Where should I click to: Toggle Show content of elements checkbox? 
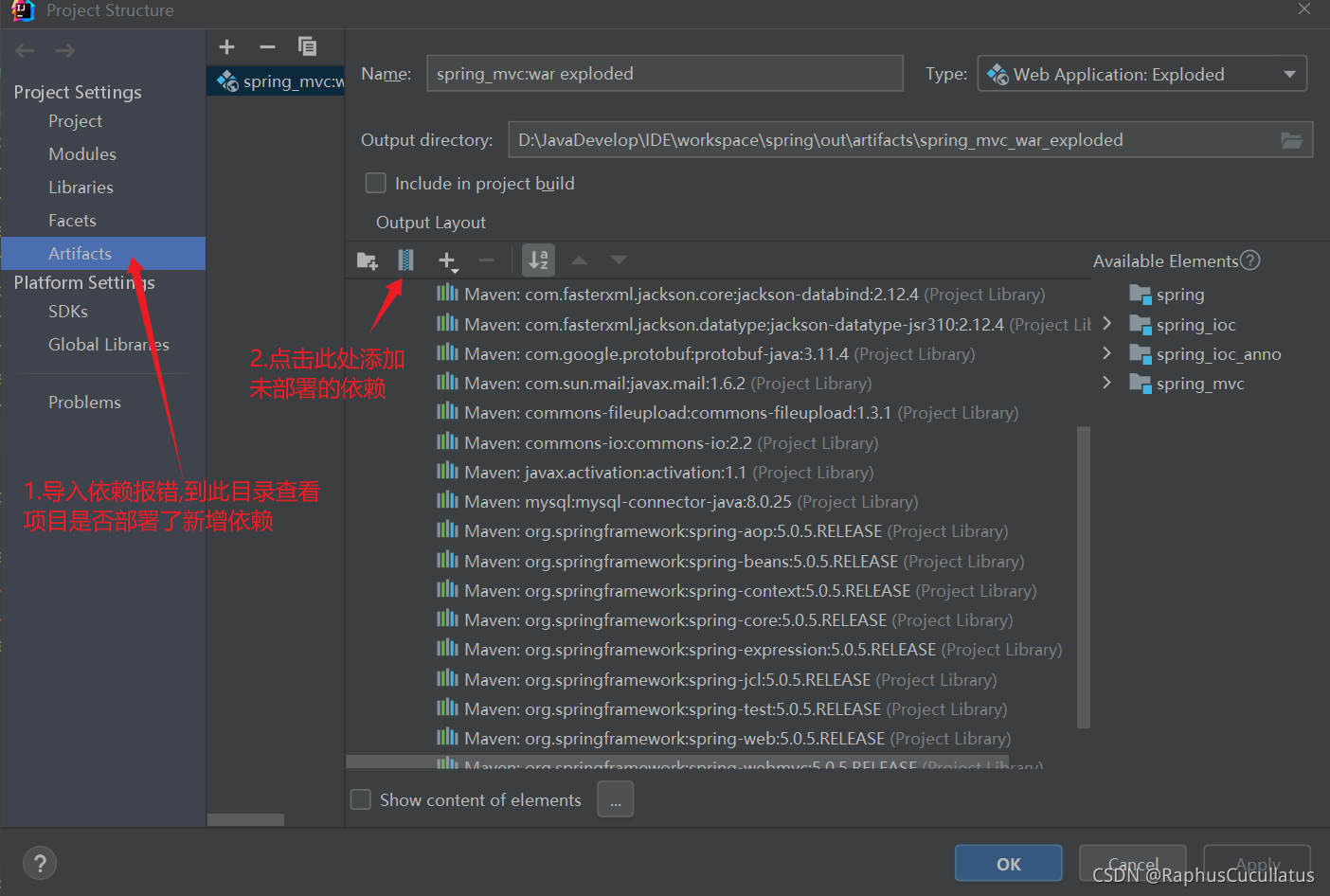click(x=361, y=799)
